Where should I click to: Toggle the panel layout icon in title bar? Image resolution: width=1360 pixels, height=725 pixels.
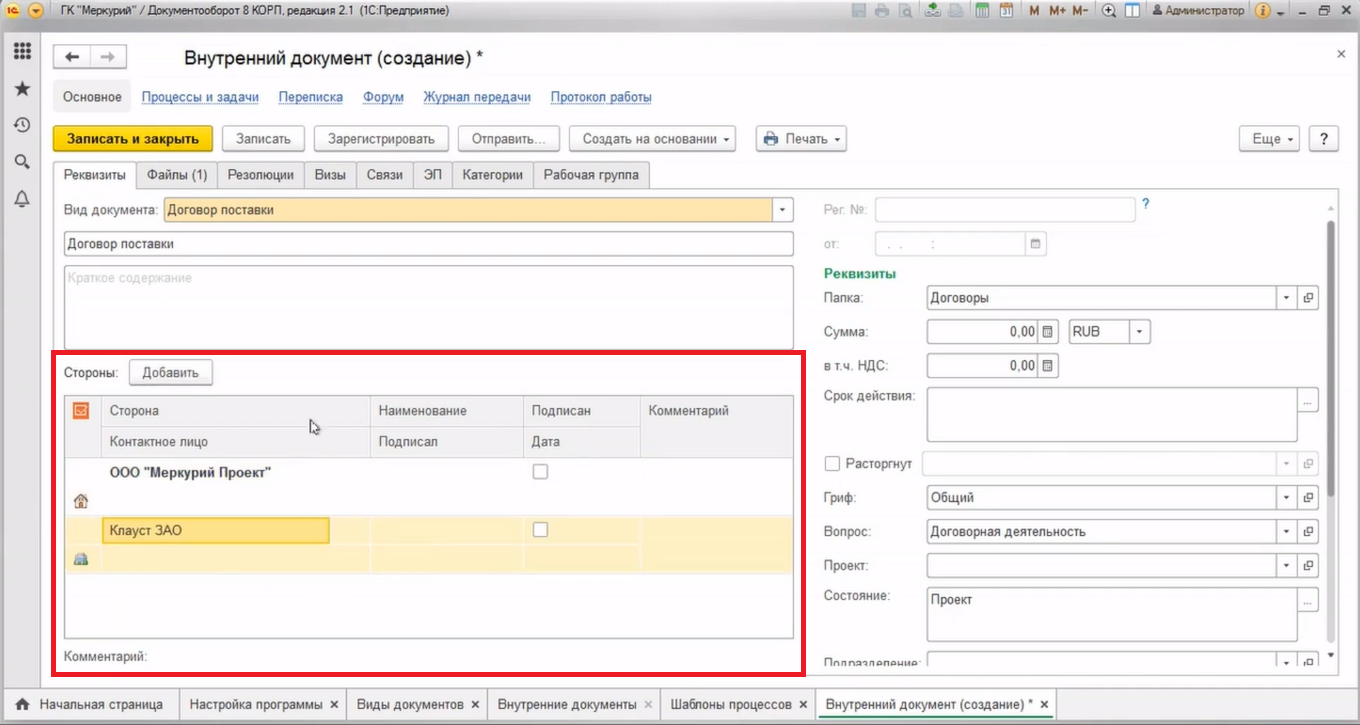pyautogui.click(x=1132, y=11)
